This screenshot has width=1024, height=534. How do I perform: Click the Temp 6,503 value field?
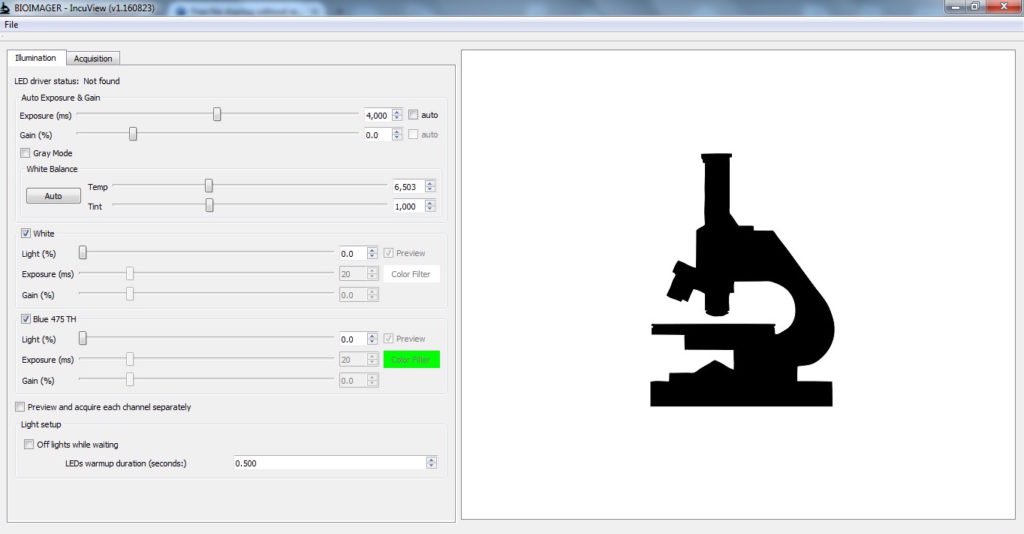pyautogui.click(x=409, y=187)
